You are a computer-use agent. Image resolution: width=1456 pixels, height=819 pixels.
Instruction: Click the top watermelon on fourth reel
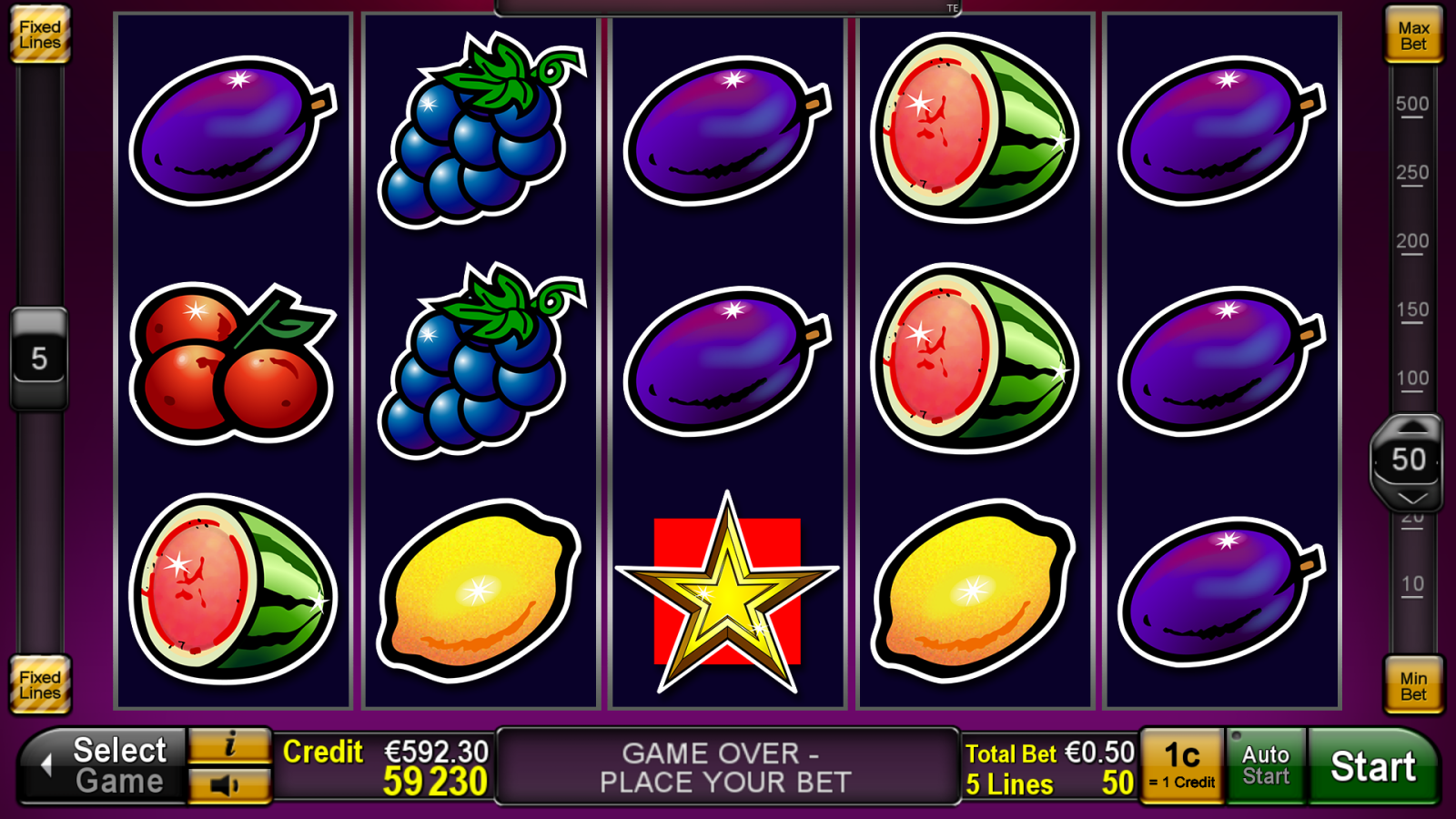pos(975,127)
